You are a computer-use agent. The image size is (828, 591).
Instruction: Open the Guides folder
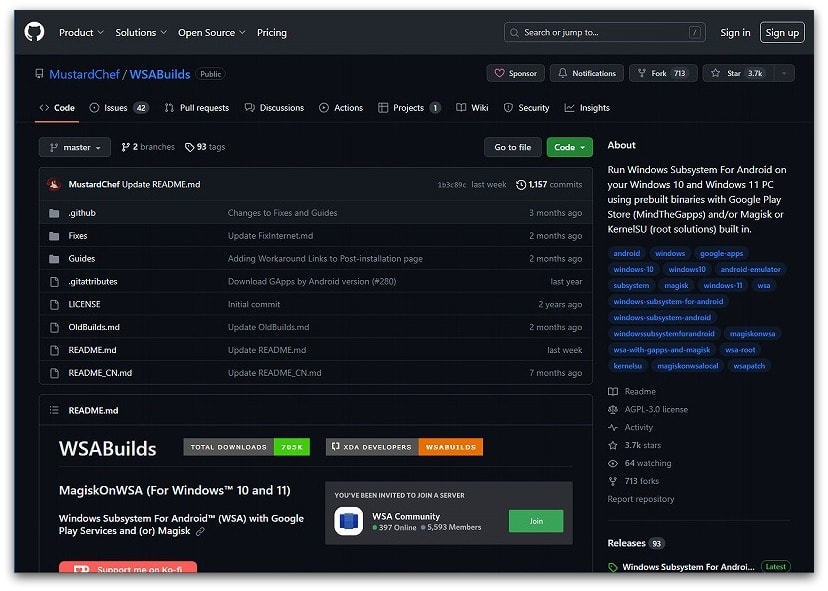click(81, 259)
